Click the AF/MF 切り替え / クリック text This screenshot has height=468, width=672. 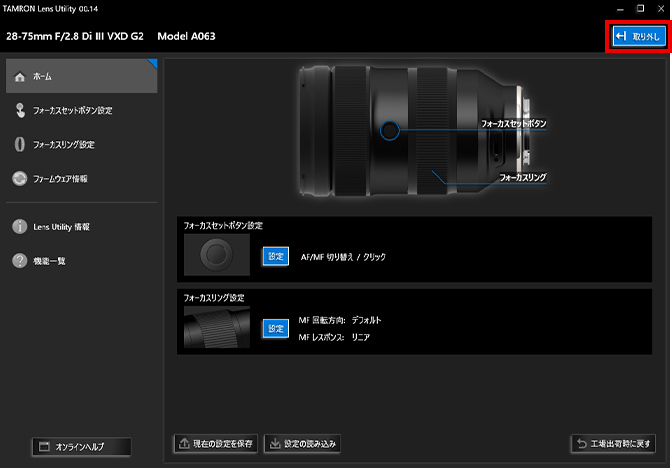pyautogui.click(x=343, y=257)
